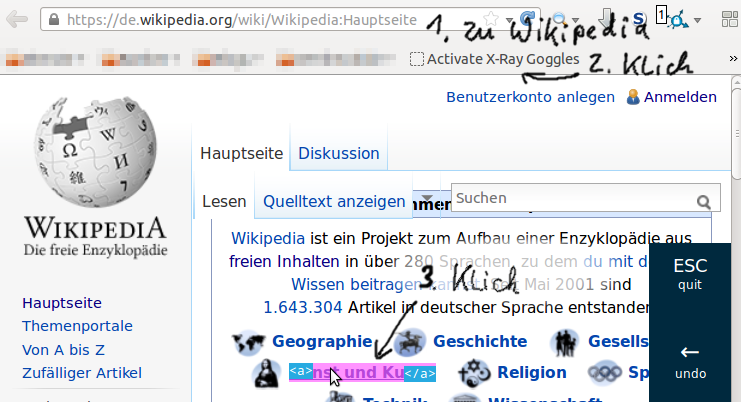Click the blue S extension icon

[x=639, y=19]
